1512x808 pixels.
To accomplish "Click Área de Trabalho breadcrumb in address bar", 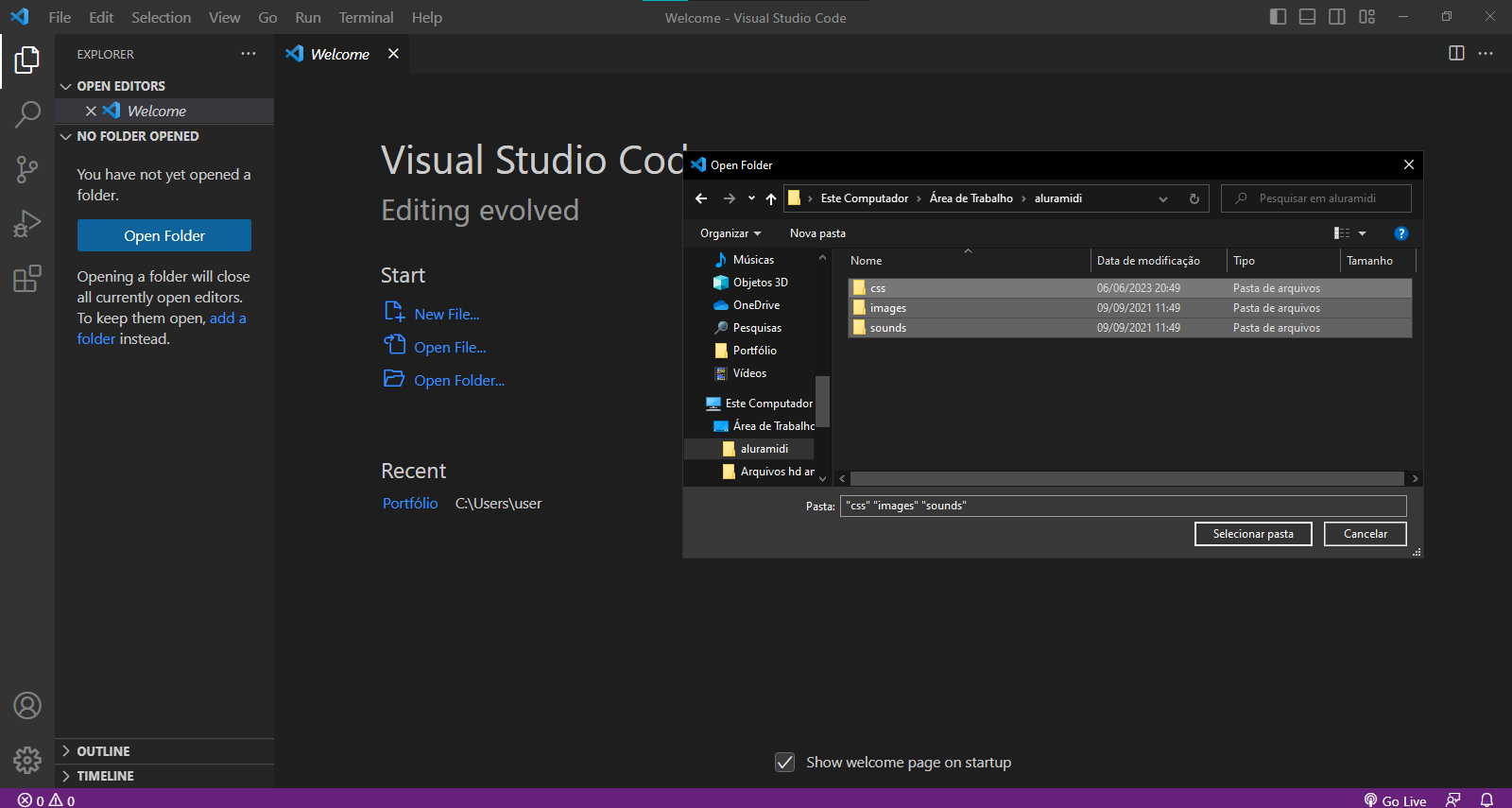I will pos(971,198).
